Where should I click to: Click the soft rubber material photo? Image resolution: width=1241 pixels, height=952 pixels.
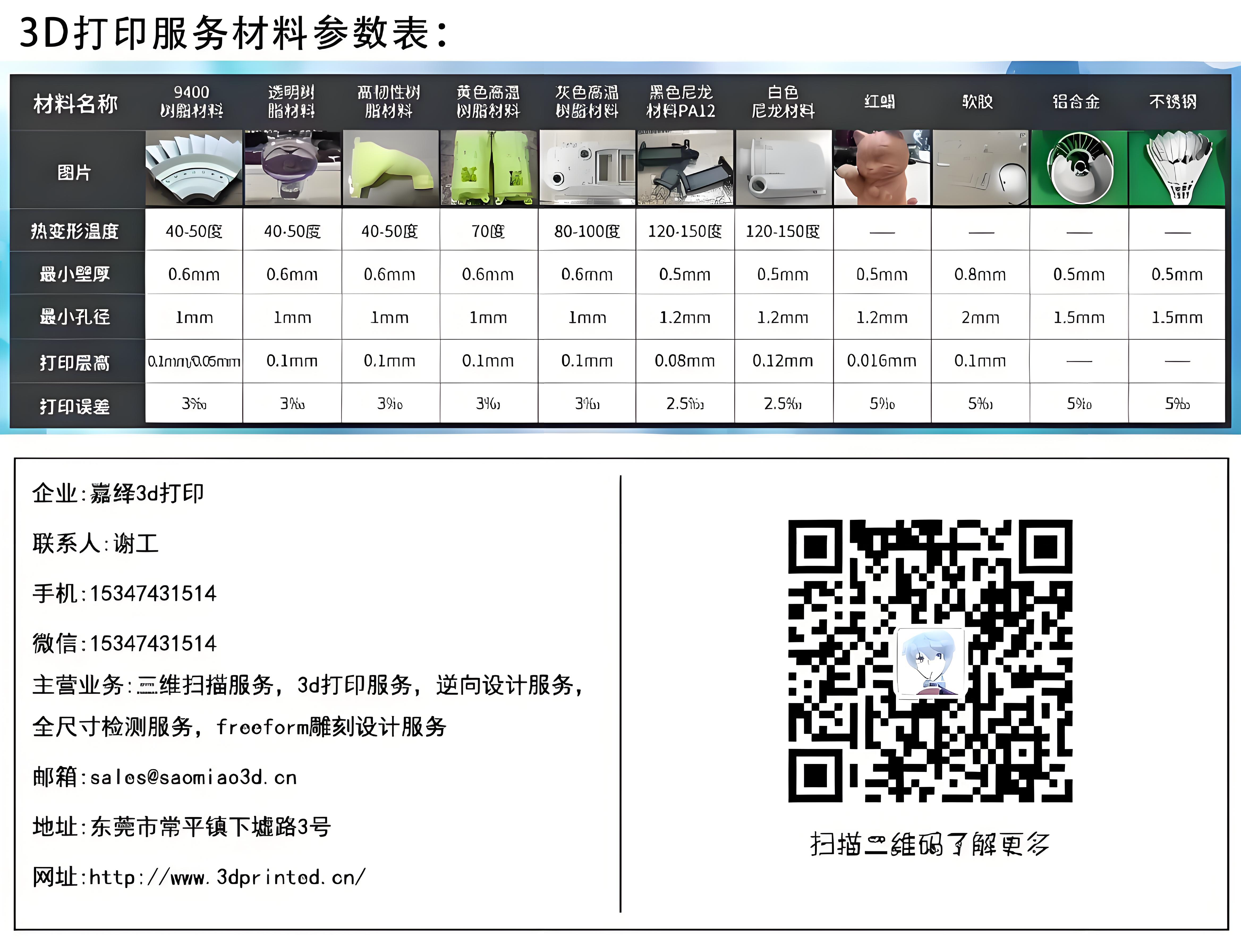(x=980, y=168)
